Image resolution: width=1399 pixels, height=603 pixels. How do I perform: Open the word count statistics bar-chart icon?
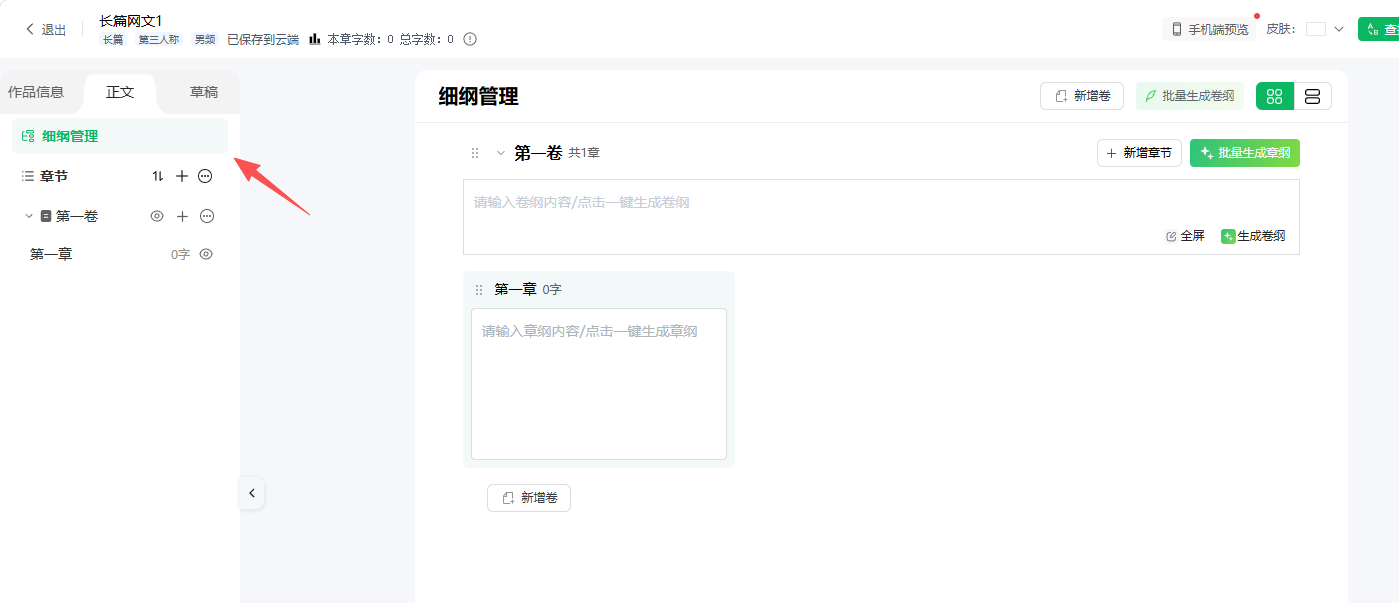point(315,39)
